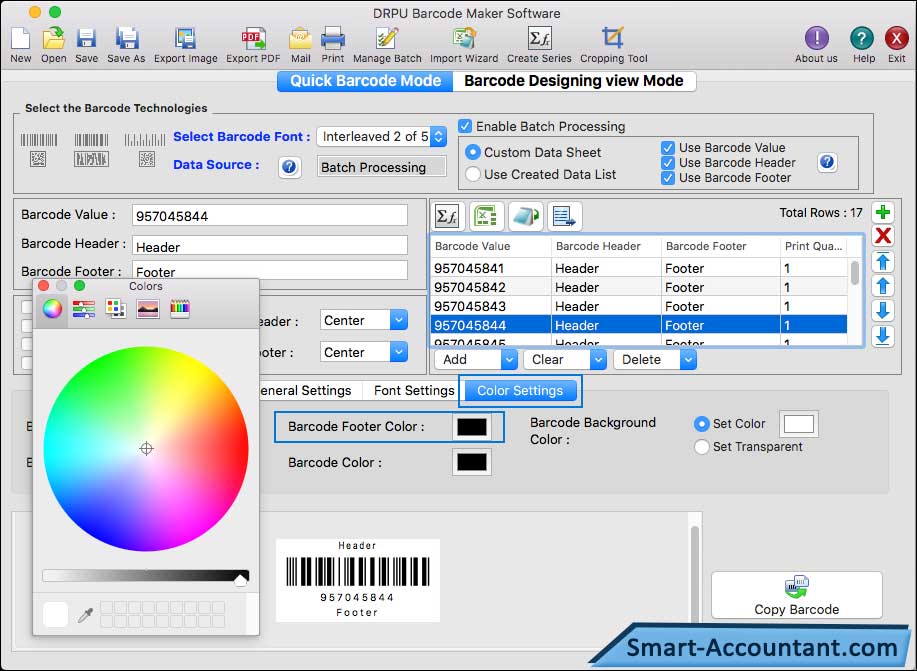This screenshot has height=671, width=917.
Task: Click the color wheel in Colors panel
Action: (x=146, y=449)
